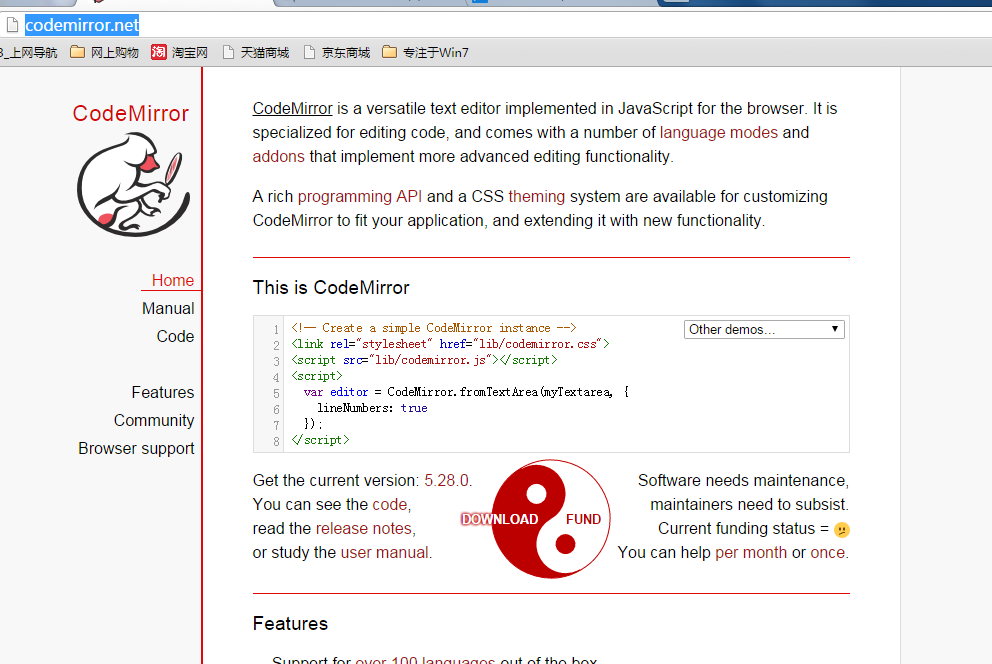Click the CodeMirror monkey logo

coord(133,184)
